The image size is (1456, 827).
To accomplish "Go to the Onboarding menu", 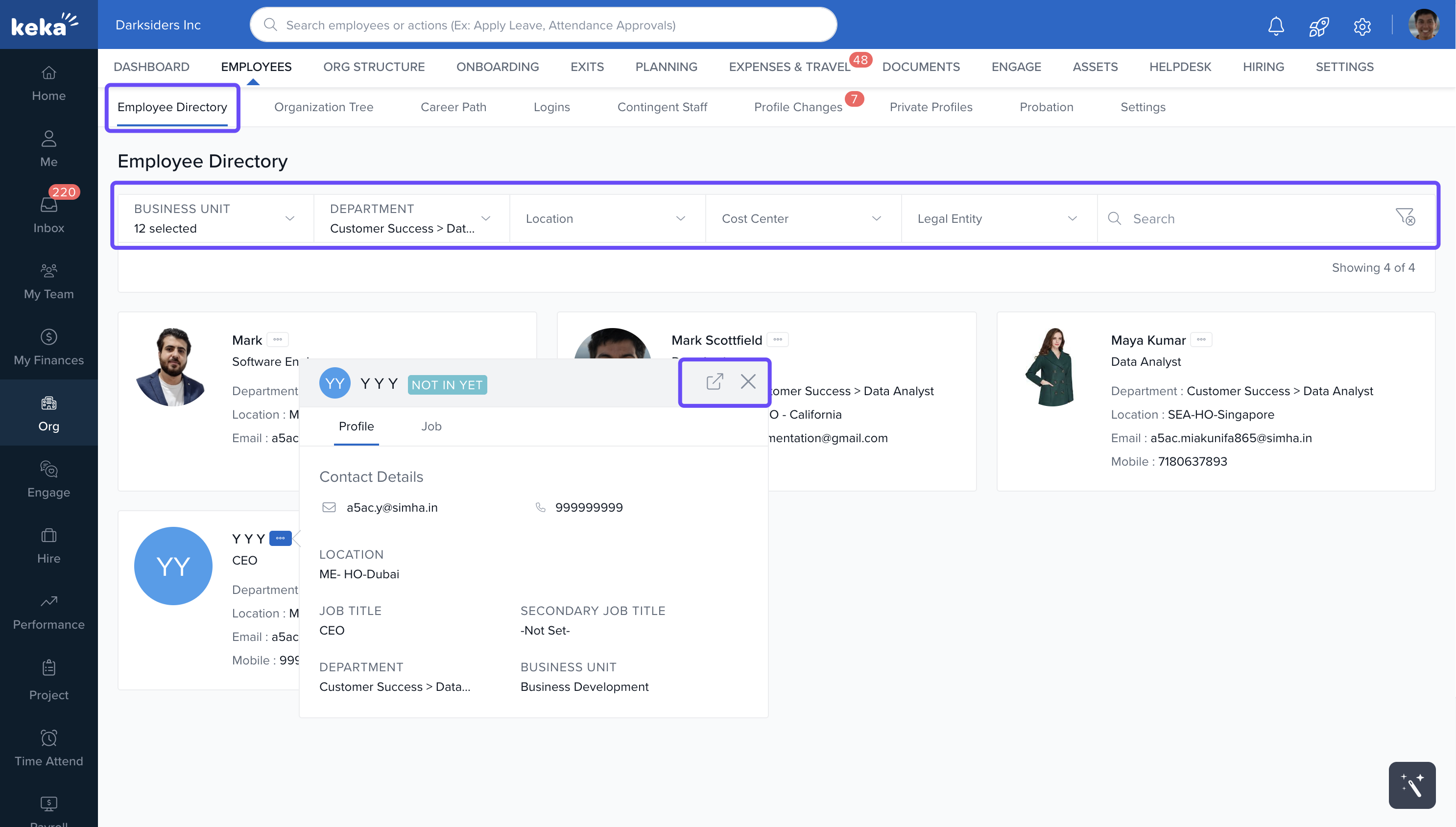I will tap(497, 67).
